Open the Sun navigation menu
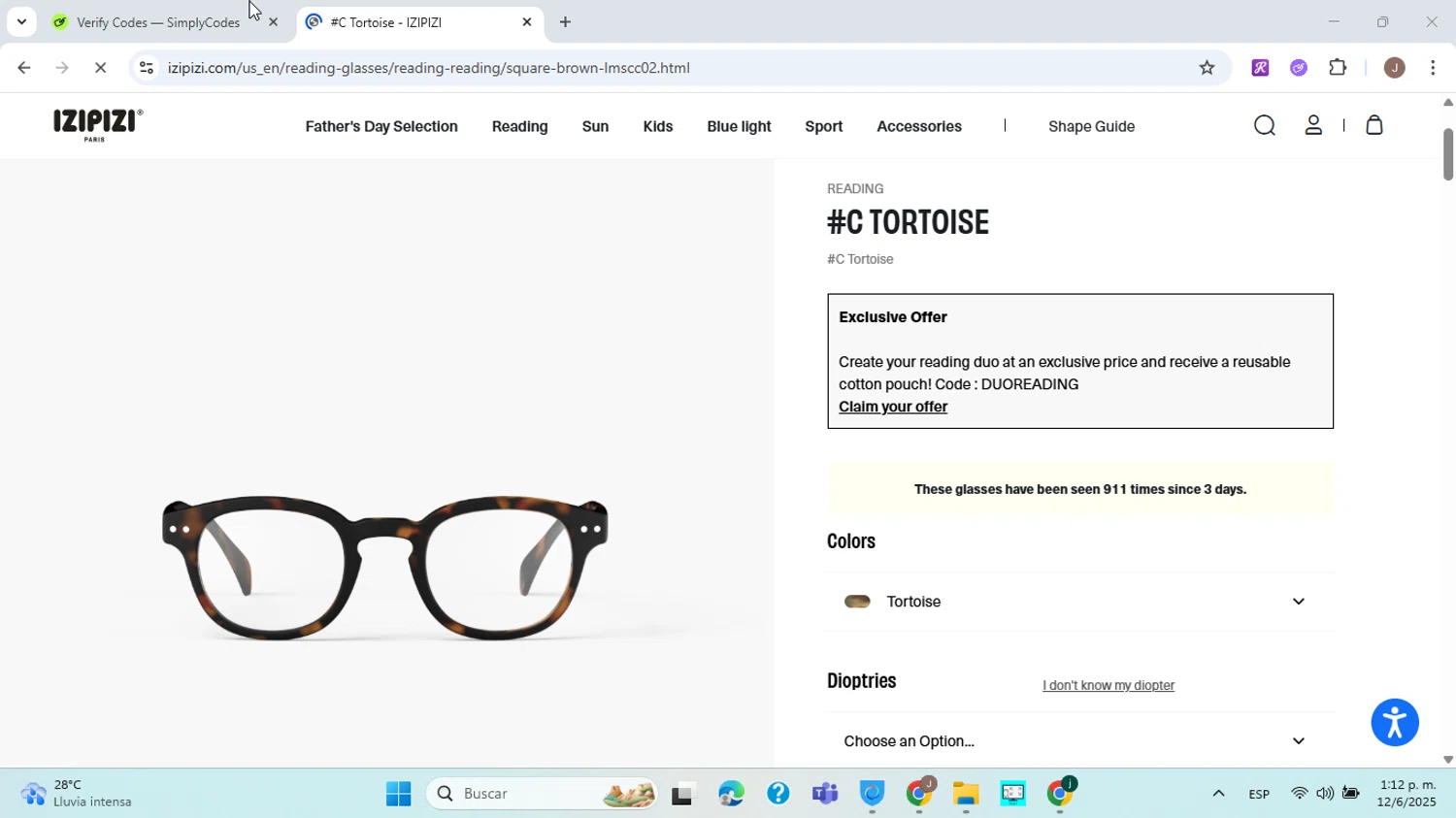Image resolution: width=1456 pixels, height=818 pixels. [x=595, y=126]
